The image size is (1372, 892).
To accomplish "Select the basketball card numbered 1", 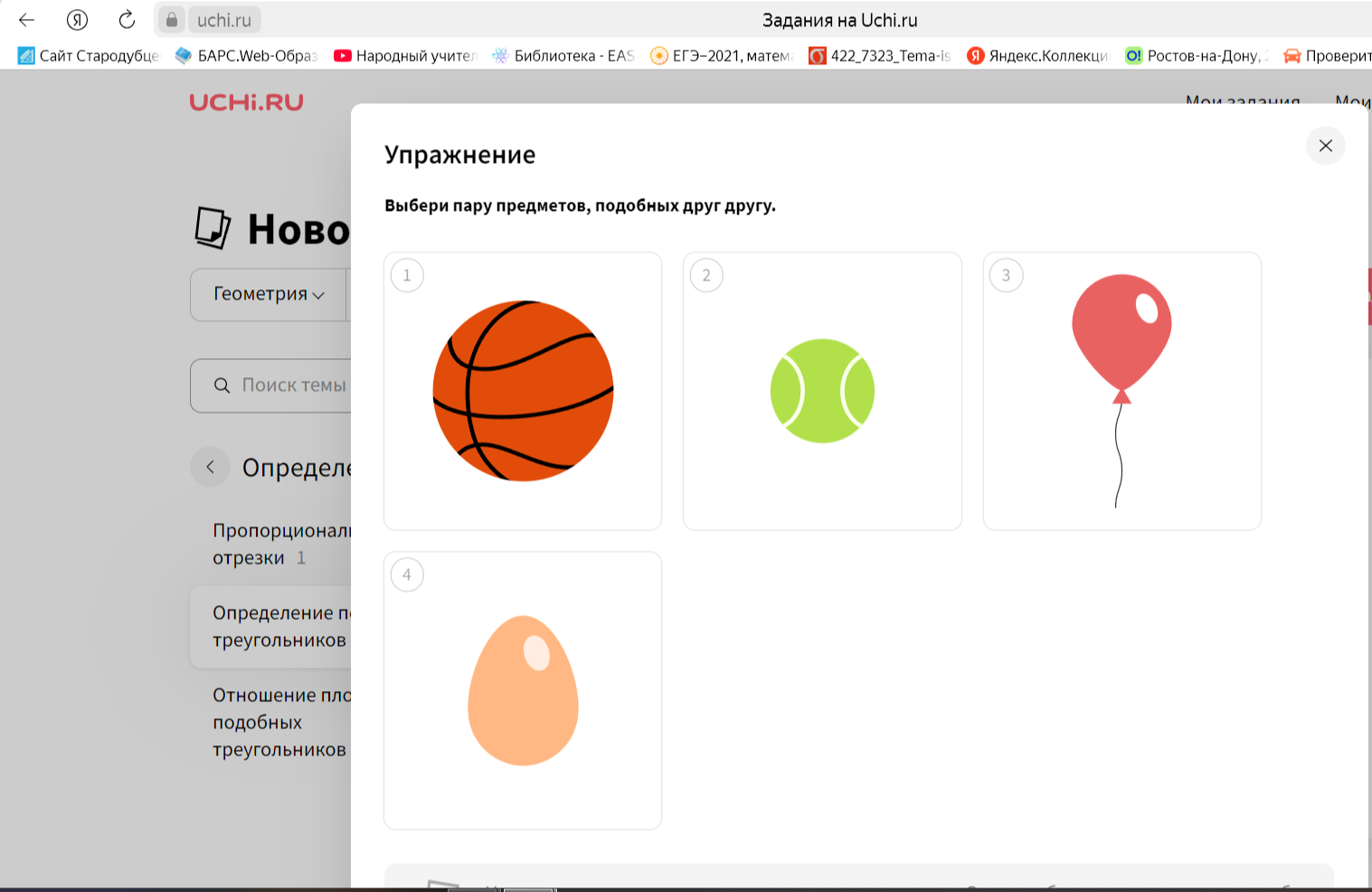I will coord(523,391).
